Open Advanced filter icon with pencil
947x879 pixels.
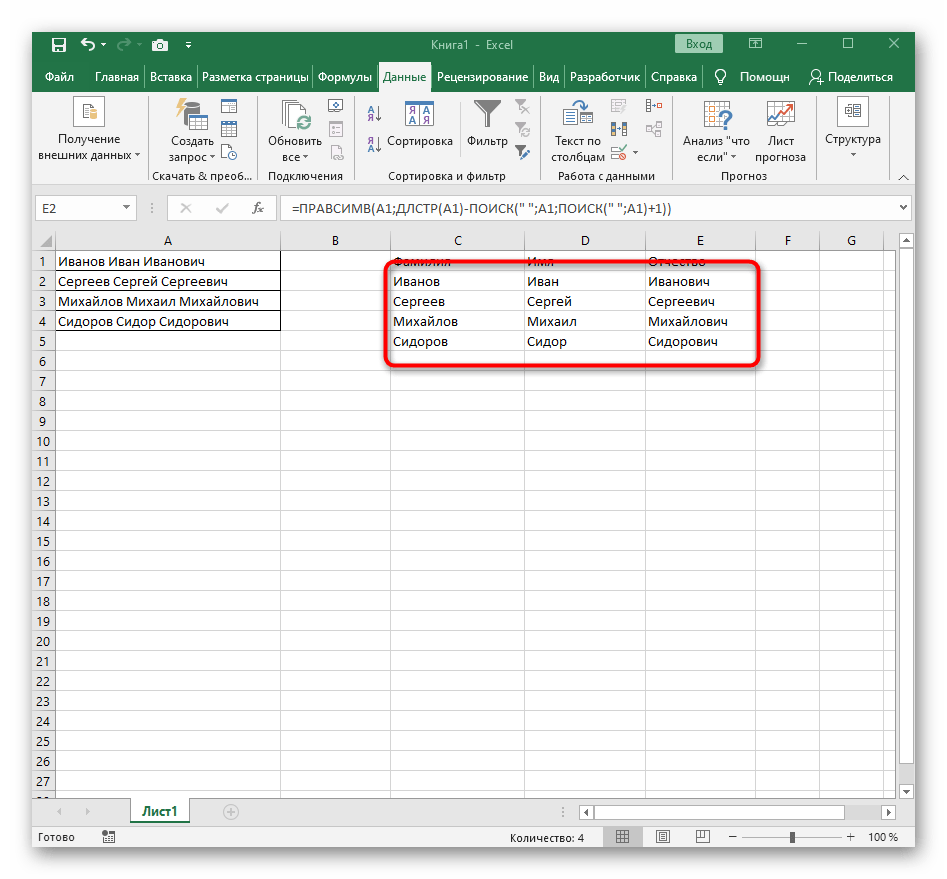pyautogui.click(x=522, y=152)
